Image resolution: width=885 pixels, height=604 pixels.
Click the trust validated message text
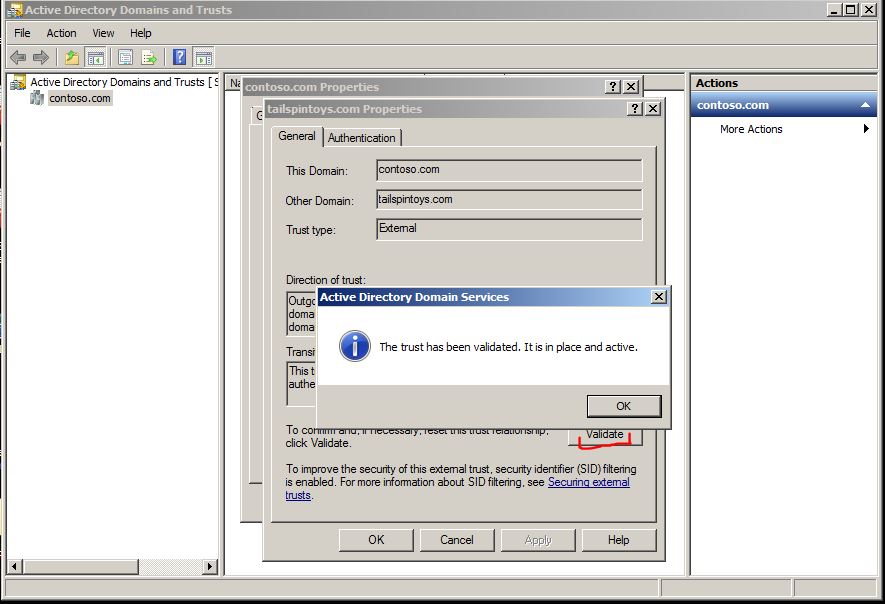[508, 347]
